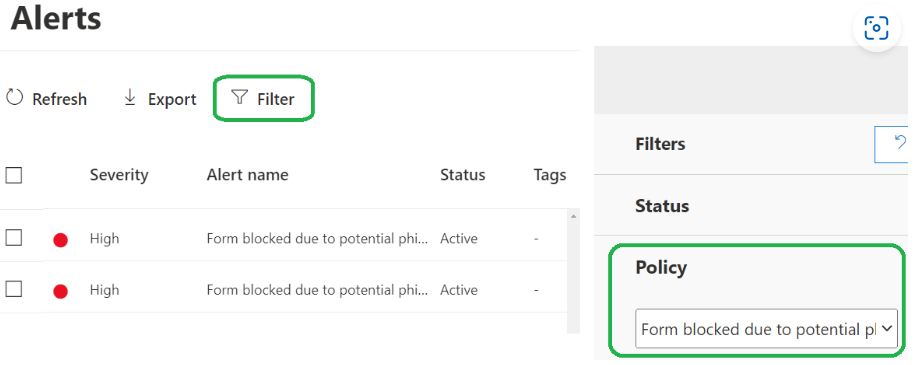Click the Tags column header
Screen dimensions: 918x365
[550, 175]
